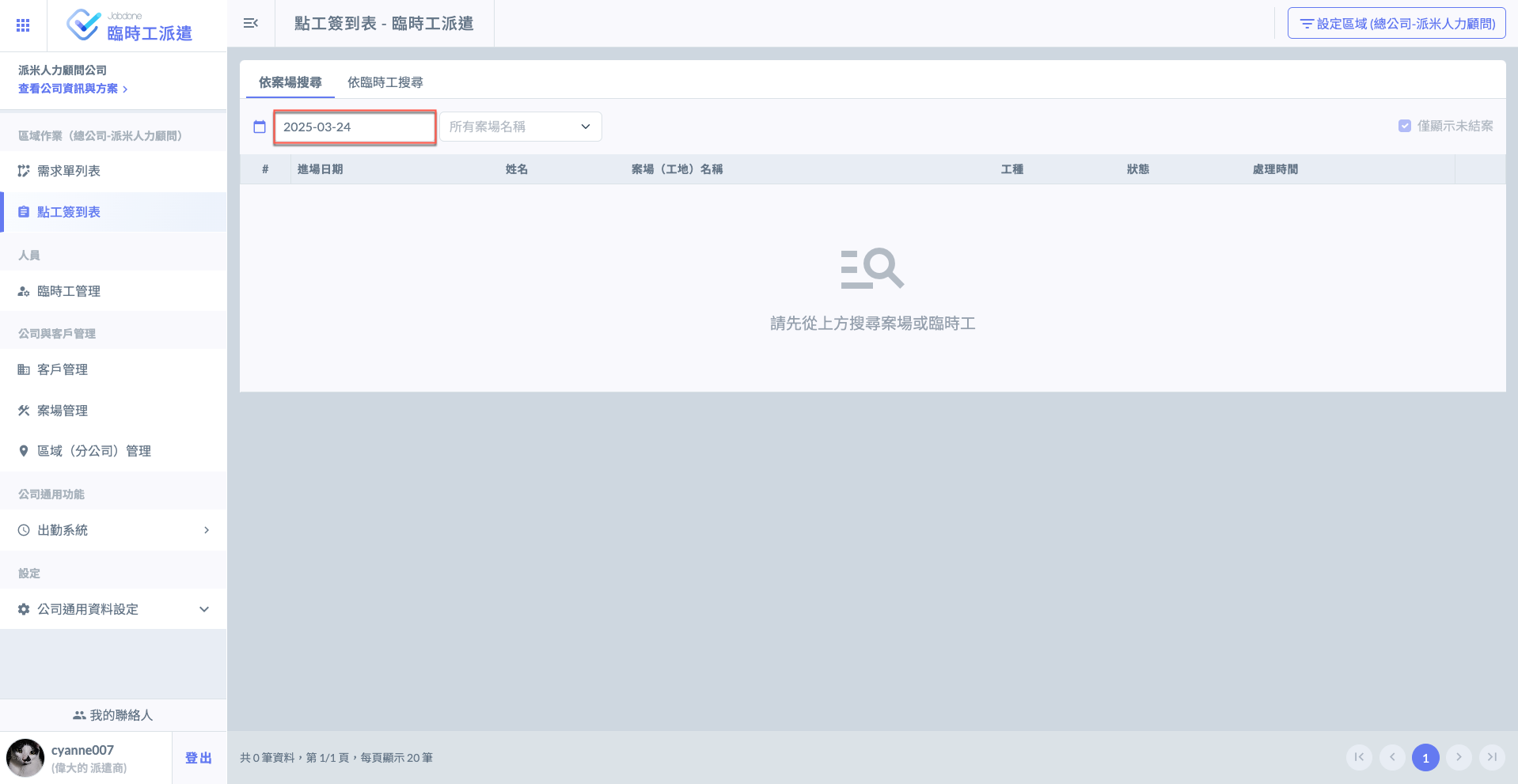Image resolution: width=1518 pixels, height=784 pixels.
Task: Open 需求單列表 from the sidebar
Action: (113, 171)
